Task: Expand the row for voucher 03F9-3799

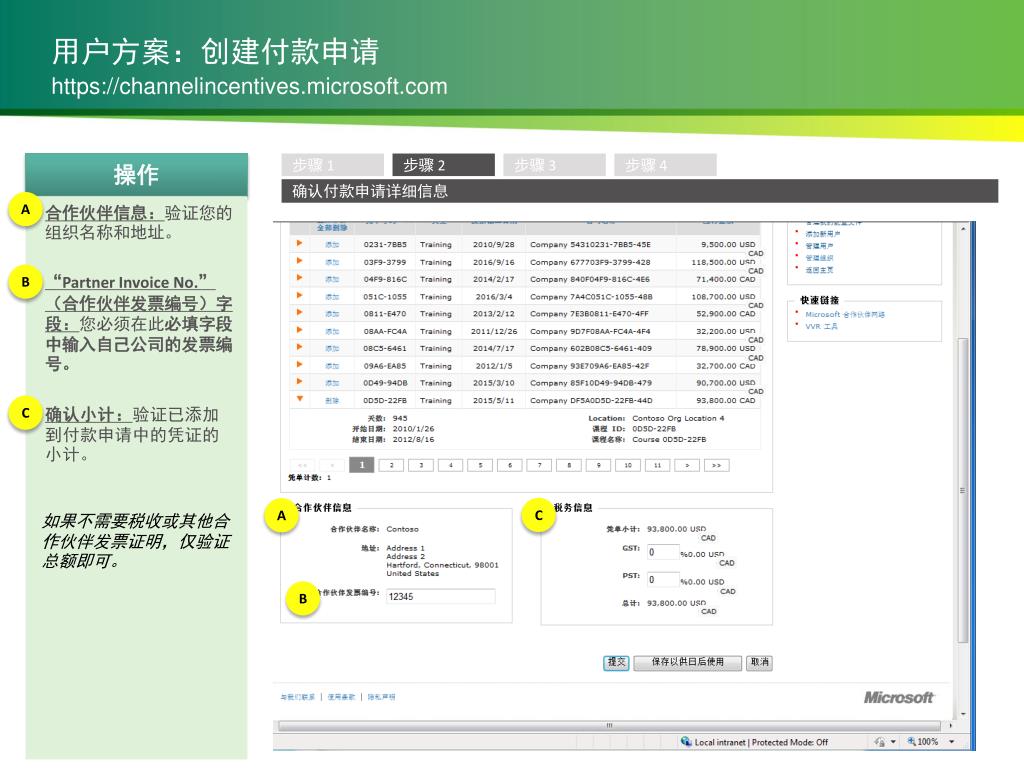Action: (x=299, y=261)
